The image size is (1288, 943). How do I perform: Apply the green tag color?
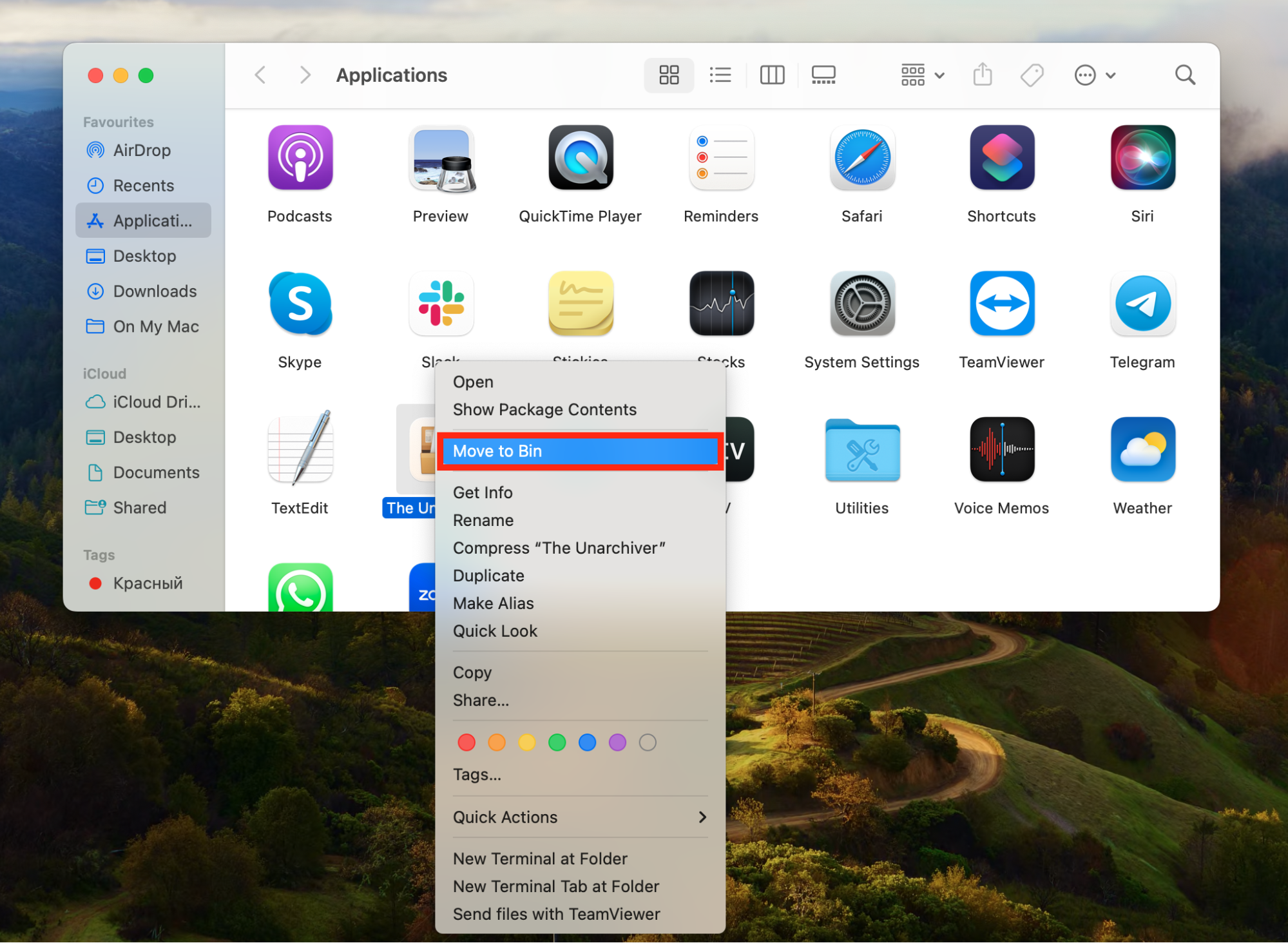point(557,743)
